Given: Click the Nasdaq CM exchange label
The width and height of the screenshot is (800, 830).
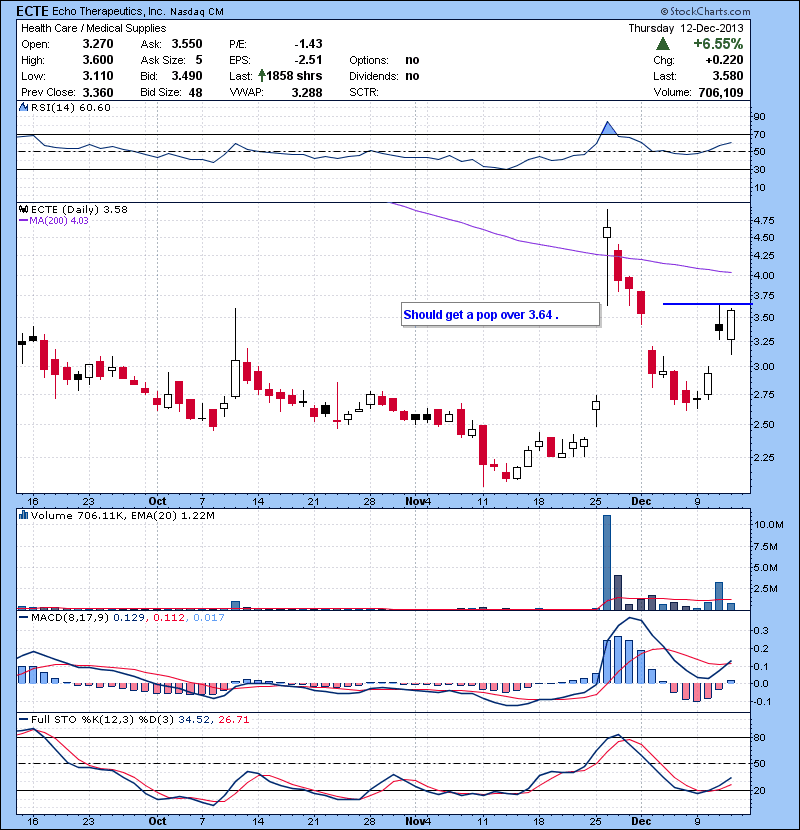Looking at the screenshot, I should (x=197, y=12).
